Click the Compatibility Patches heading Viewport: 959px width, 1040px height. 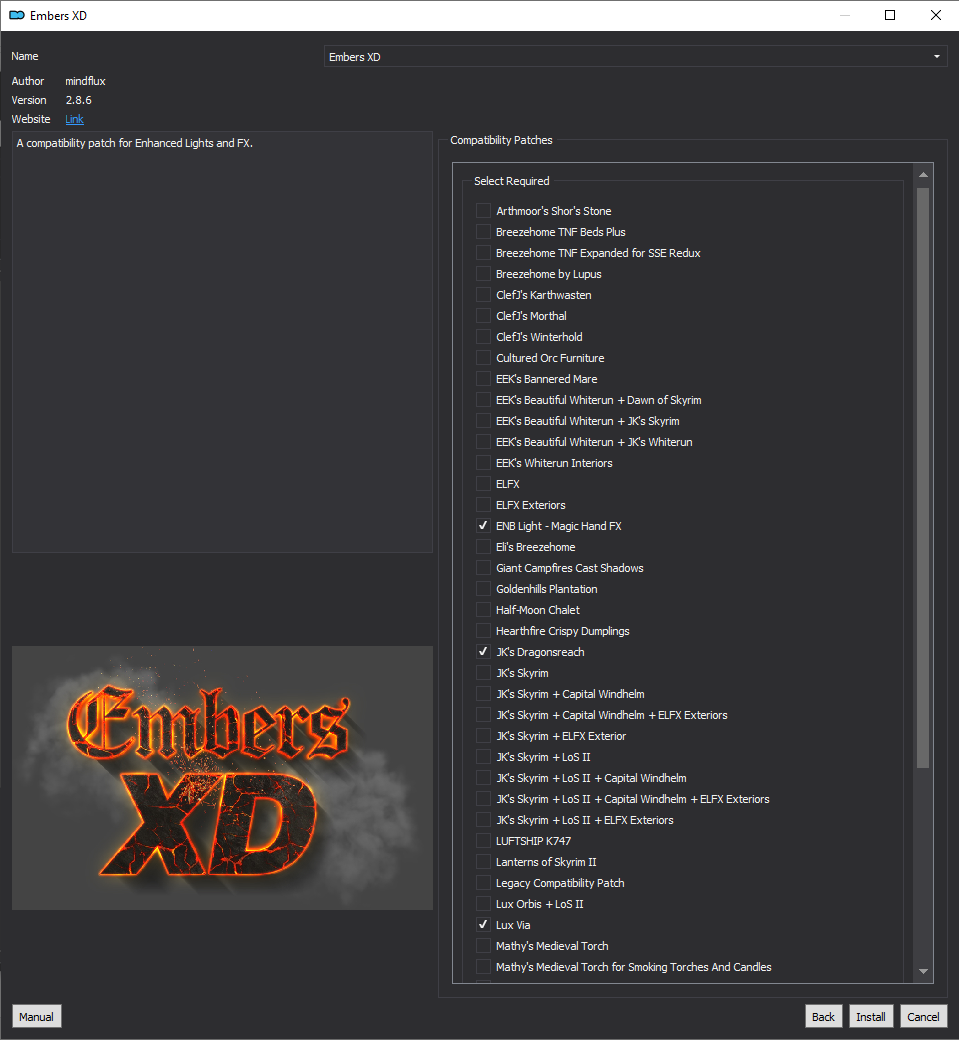501,140
